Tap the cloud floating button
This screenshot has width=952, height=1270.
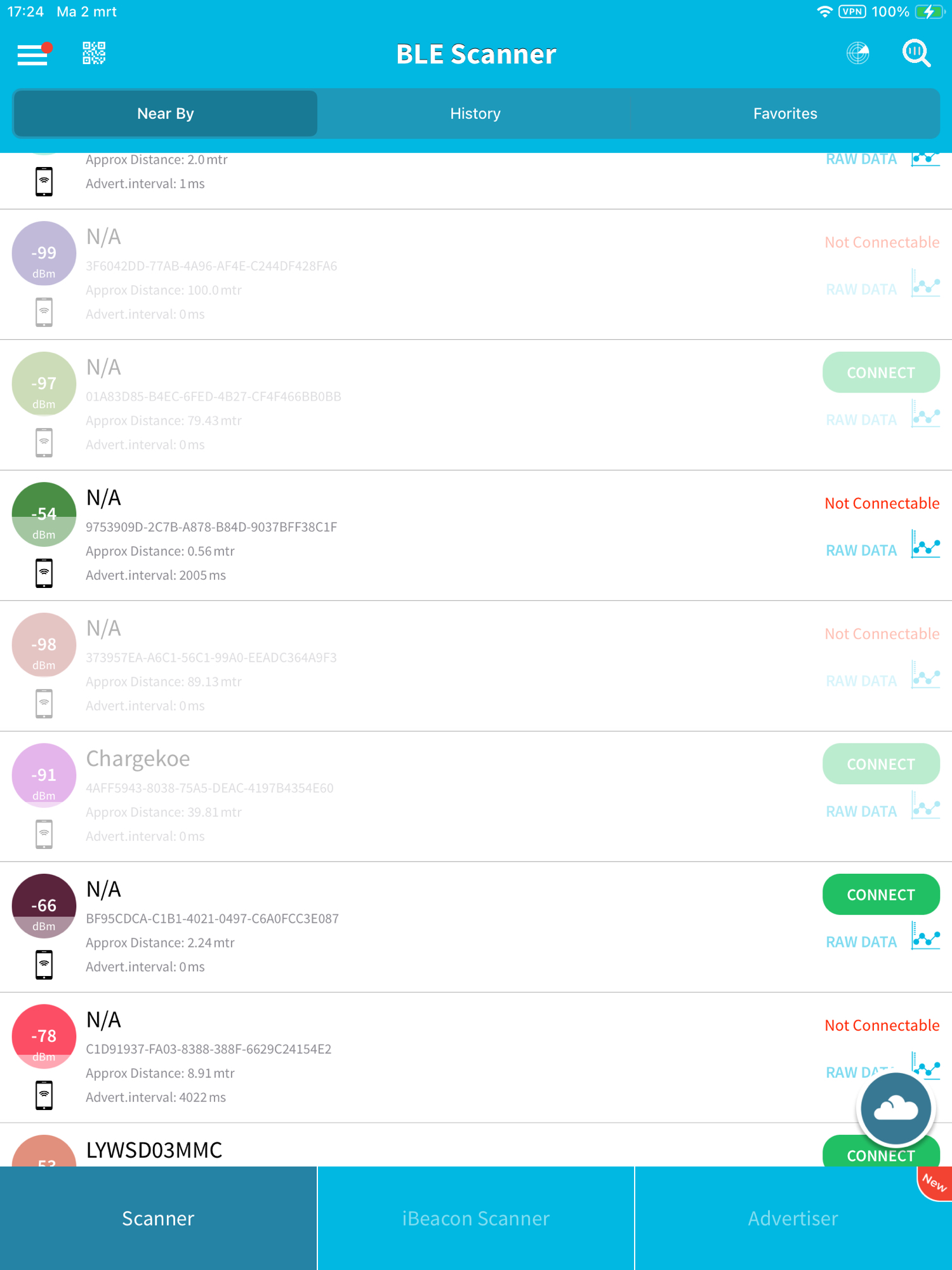click(x=896, y=1109)
